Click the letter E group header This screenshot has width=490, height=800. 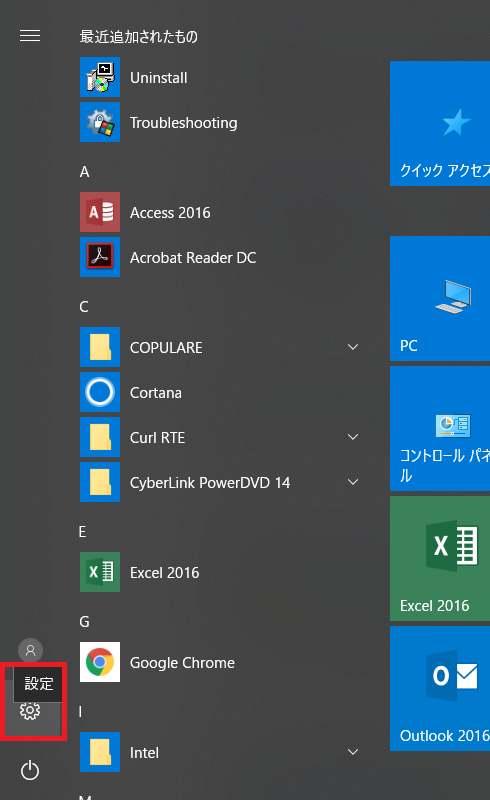83,532
